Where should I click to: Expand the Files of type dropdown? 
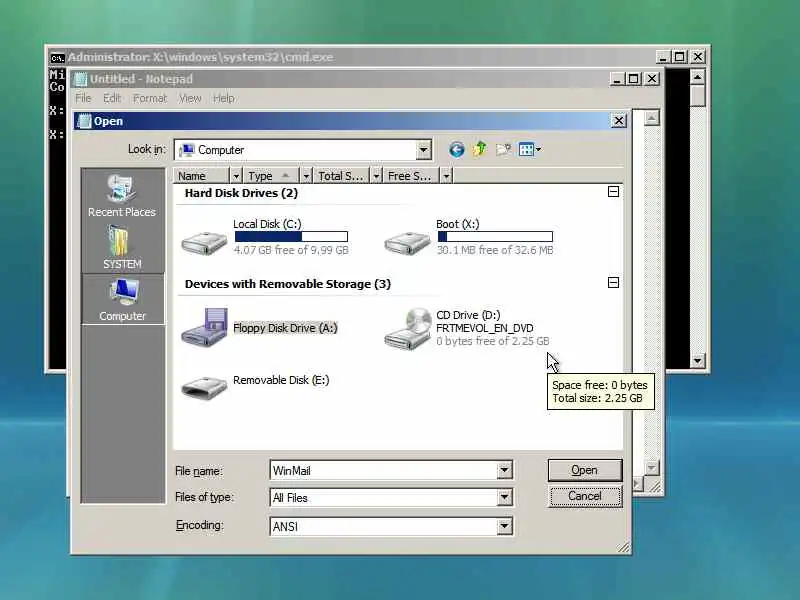[504, 497]
